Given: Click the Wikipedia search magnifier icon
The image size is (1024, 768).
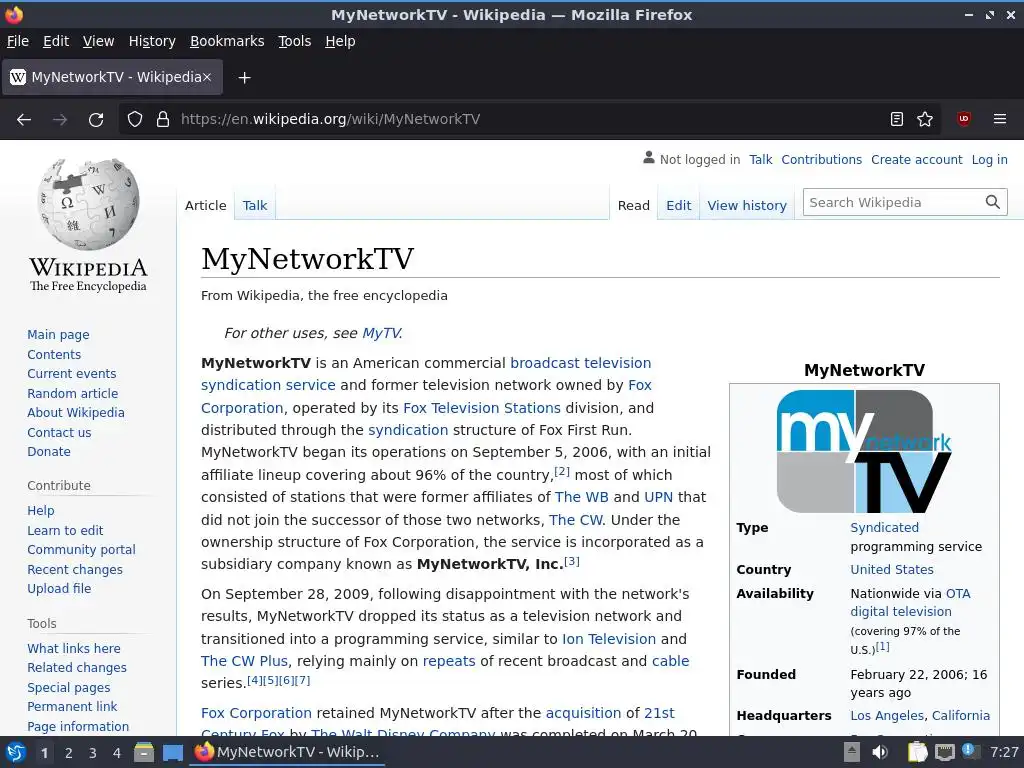Looking at the screenshot, I should [993, 202].
